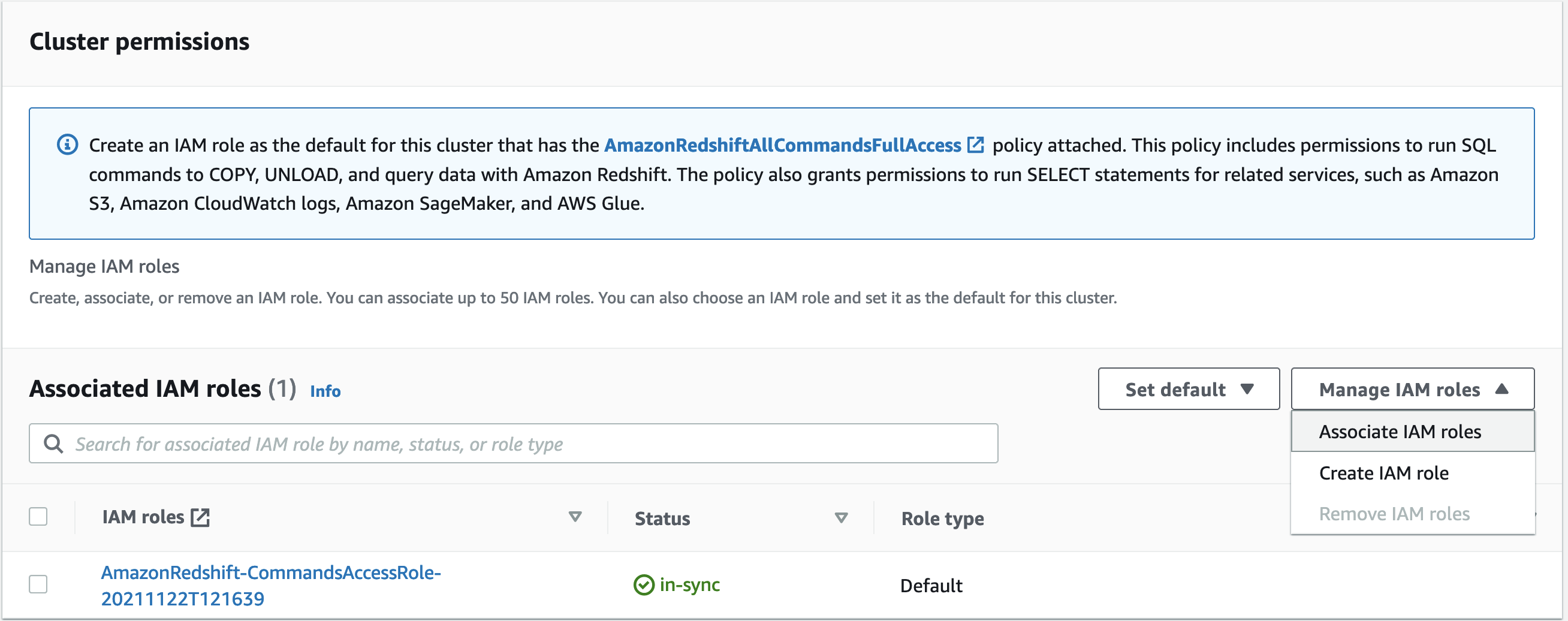Open the Set default dropdown

click(1188, 389)
